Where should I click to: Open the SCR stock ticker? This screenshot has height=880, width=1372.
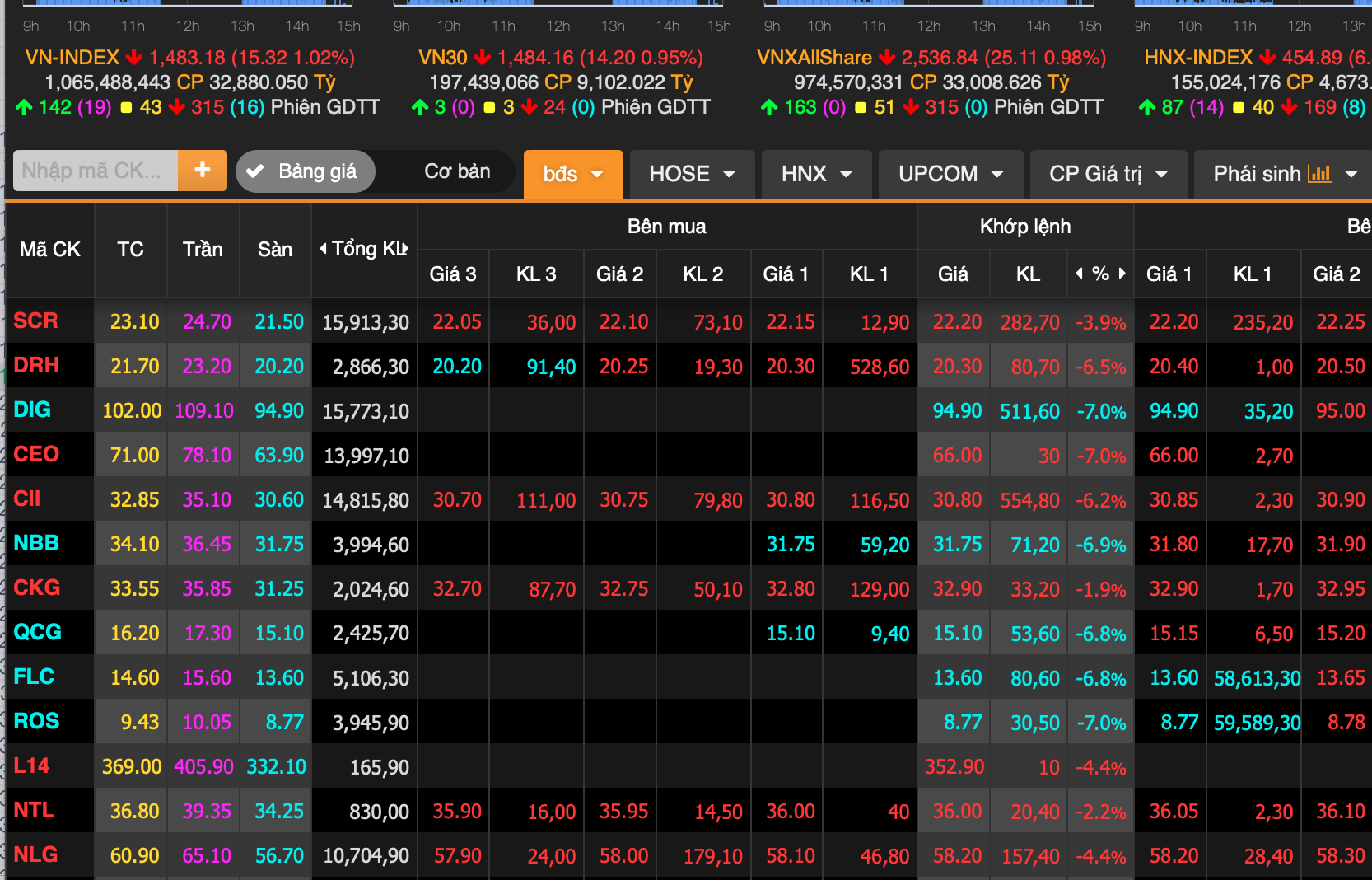36,321
